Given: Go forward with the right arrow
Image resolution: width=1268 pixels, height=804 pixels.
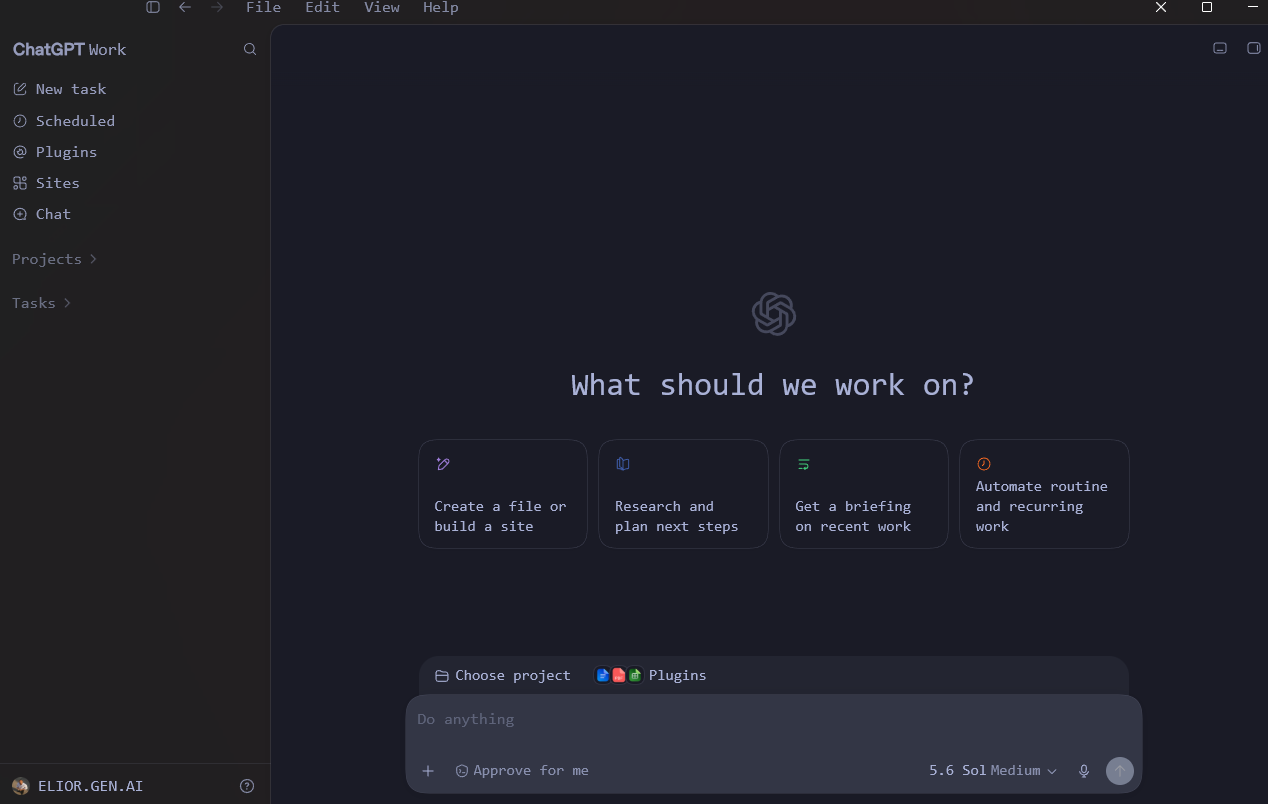Looking at the screenshot, I should [x=217, y=7].
